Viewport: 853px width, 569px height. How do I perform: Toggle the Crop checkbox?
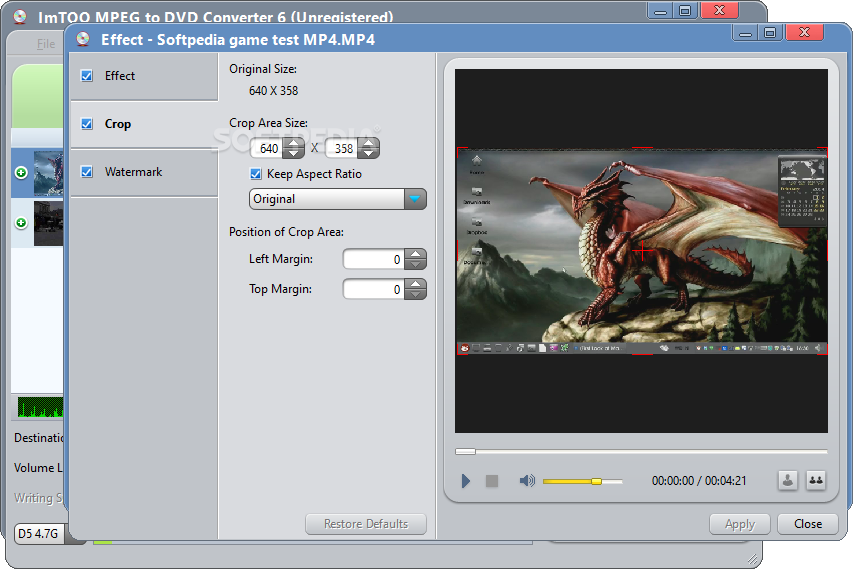pyautogui.click(x=87, y=124)
